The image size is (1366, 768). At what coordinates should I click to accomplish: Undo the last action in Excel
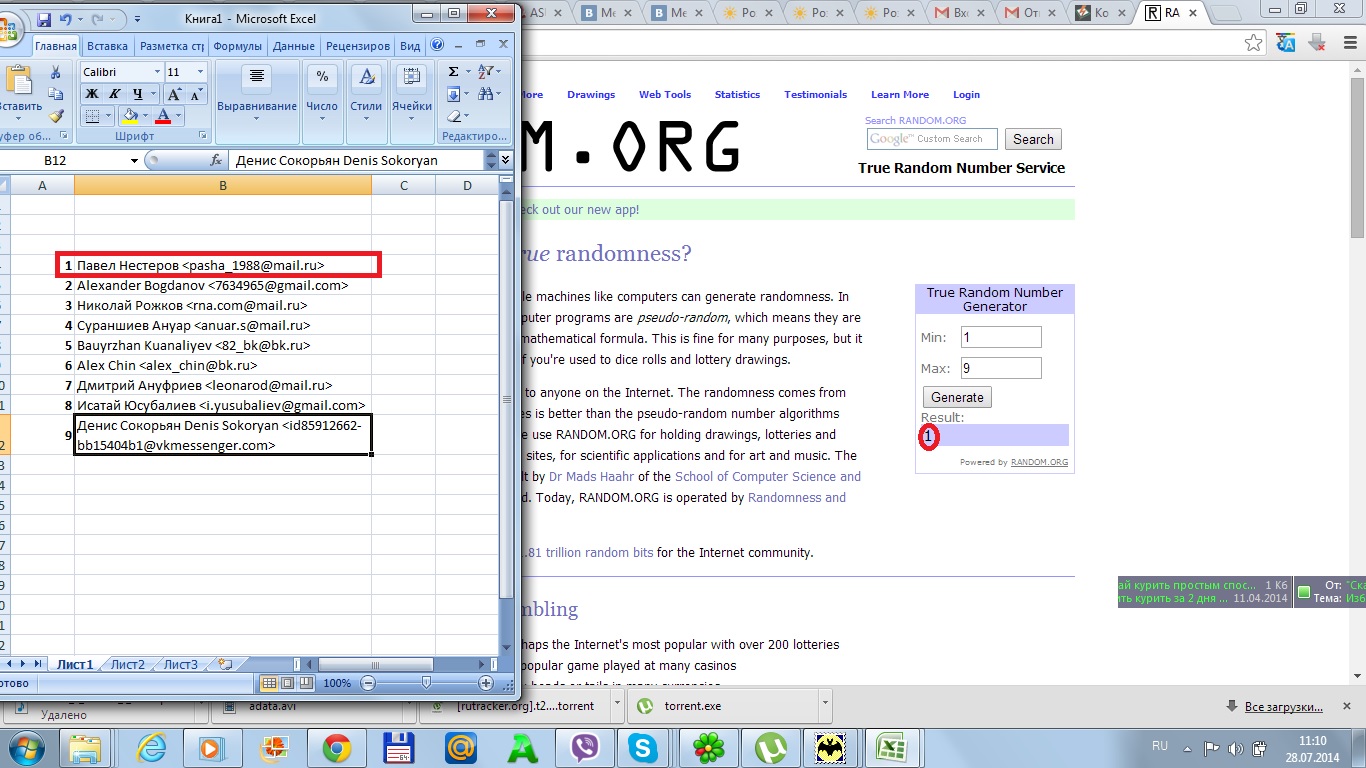click(x=66, y=18)
